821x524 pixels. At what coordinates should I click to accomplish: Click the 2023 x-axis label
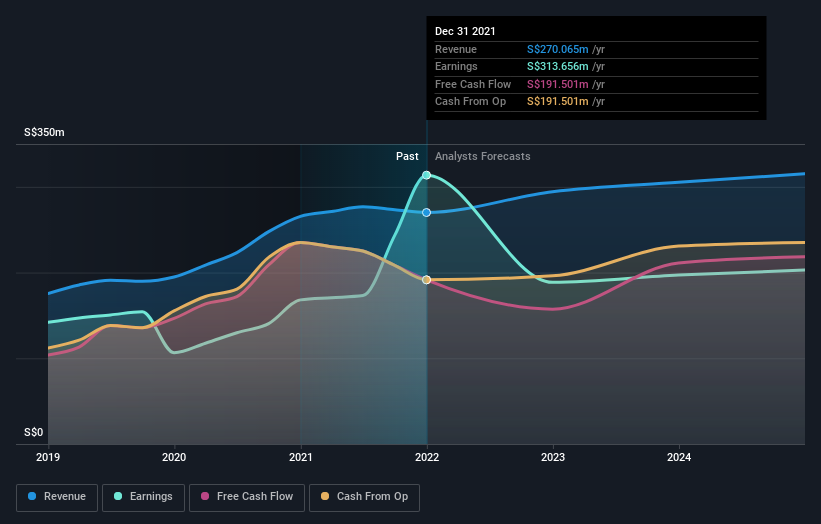click(x=553, y=457)
